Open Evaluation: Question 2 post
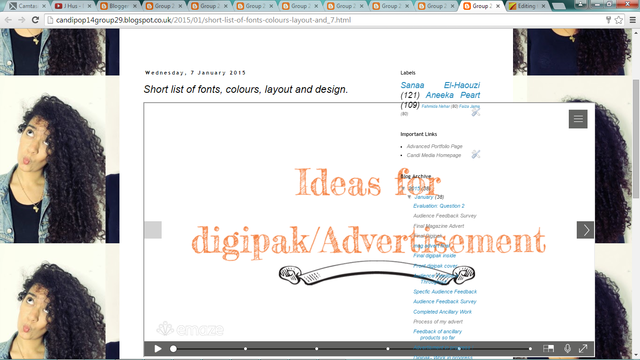This screenshot has height=360, width=640. click(438, 206)
